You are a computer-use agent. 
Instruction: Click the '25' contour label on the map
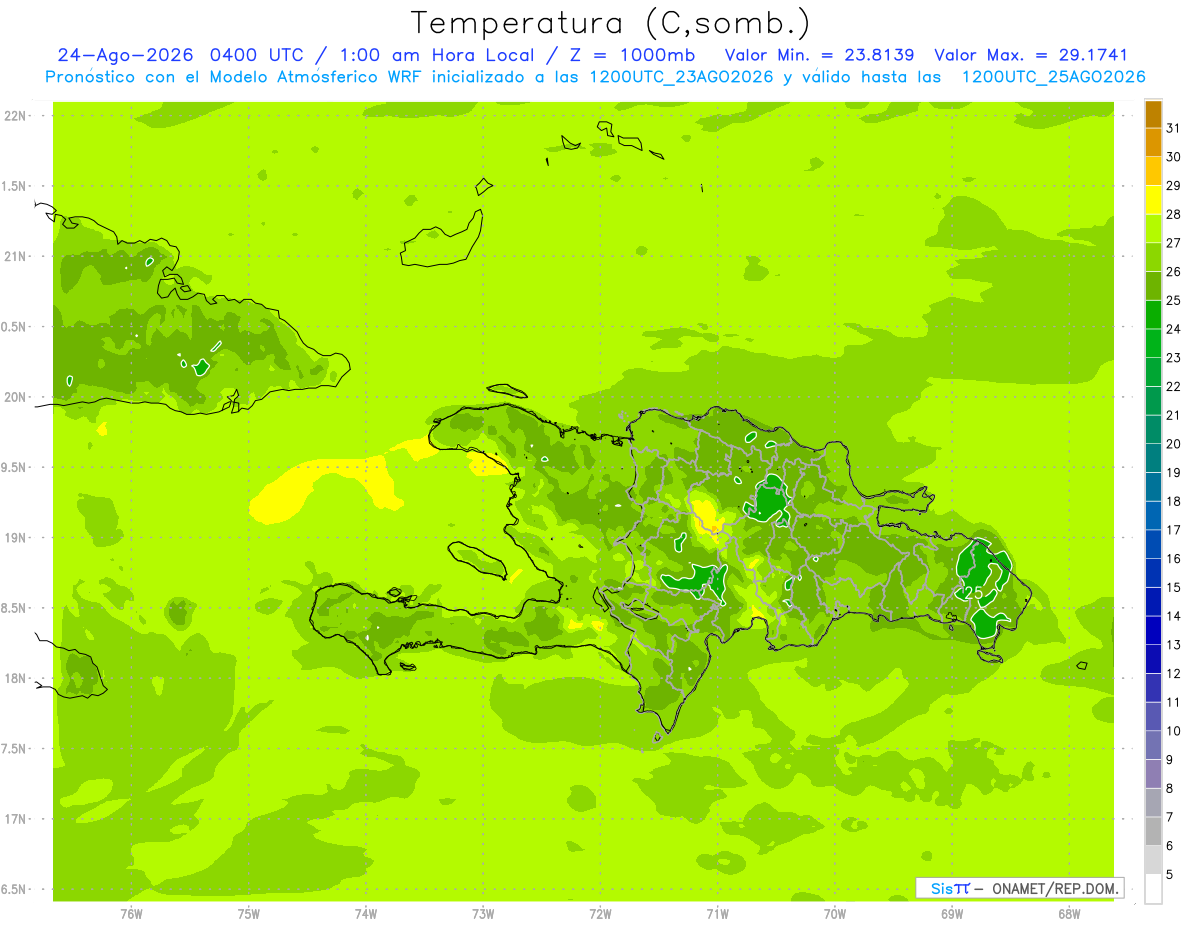tap(975, 592)
